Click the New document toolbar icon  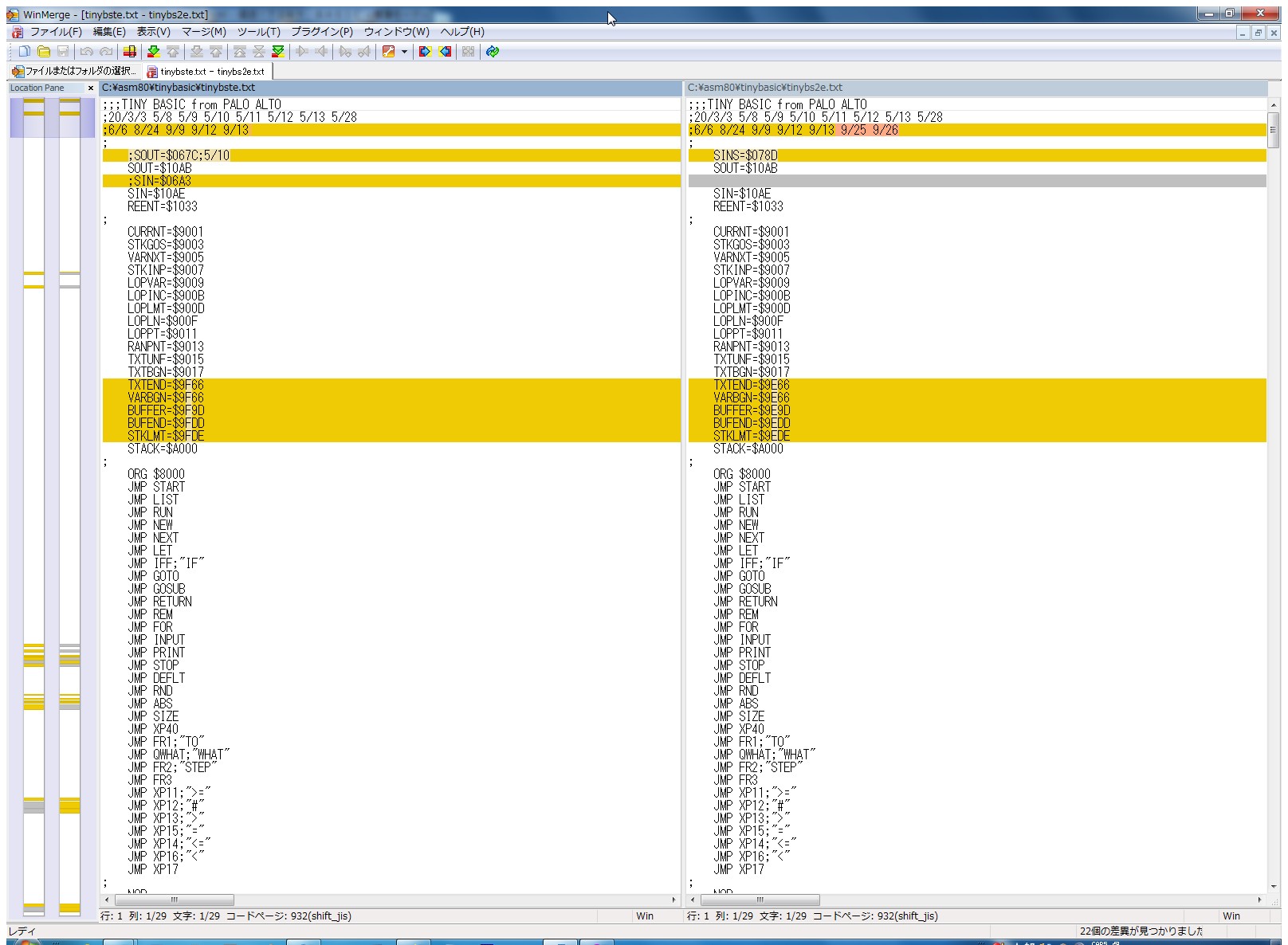click(25, 52)
